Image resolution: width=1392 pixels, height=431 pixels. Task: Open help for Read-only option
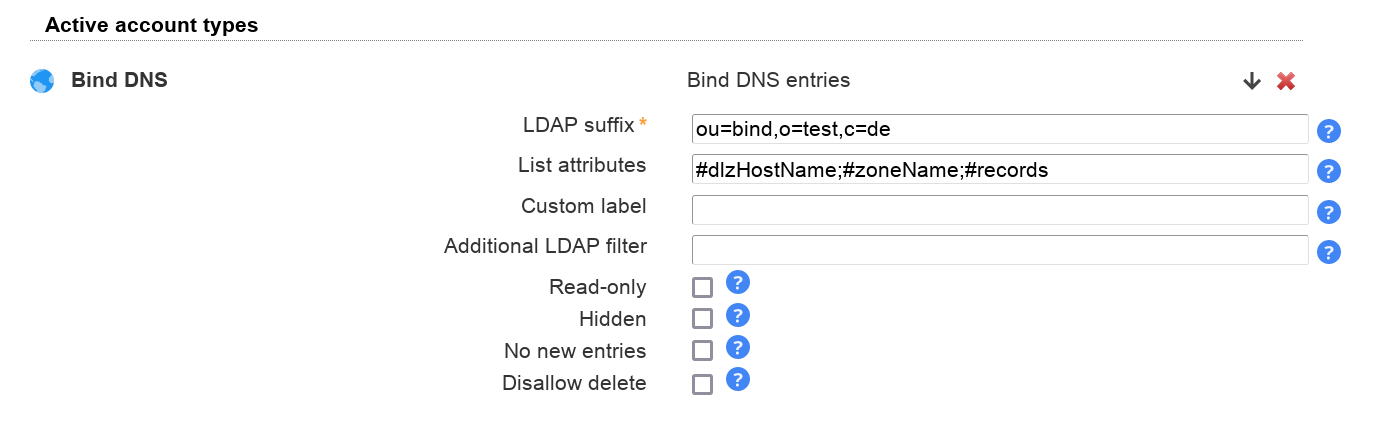tap(738, 282)
